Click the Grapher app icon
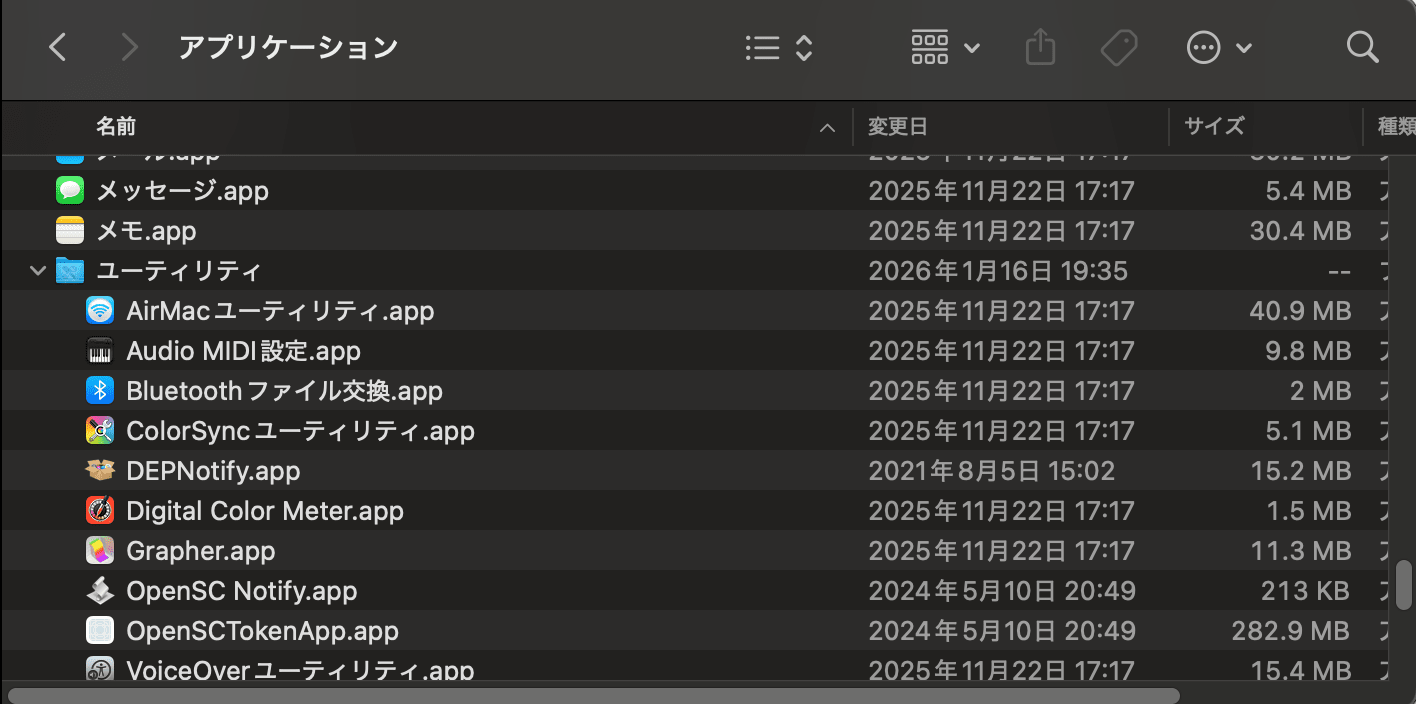 [x=100, y=550]
